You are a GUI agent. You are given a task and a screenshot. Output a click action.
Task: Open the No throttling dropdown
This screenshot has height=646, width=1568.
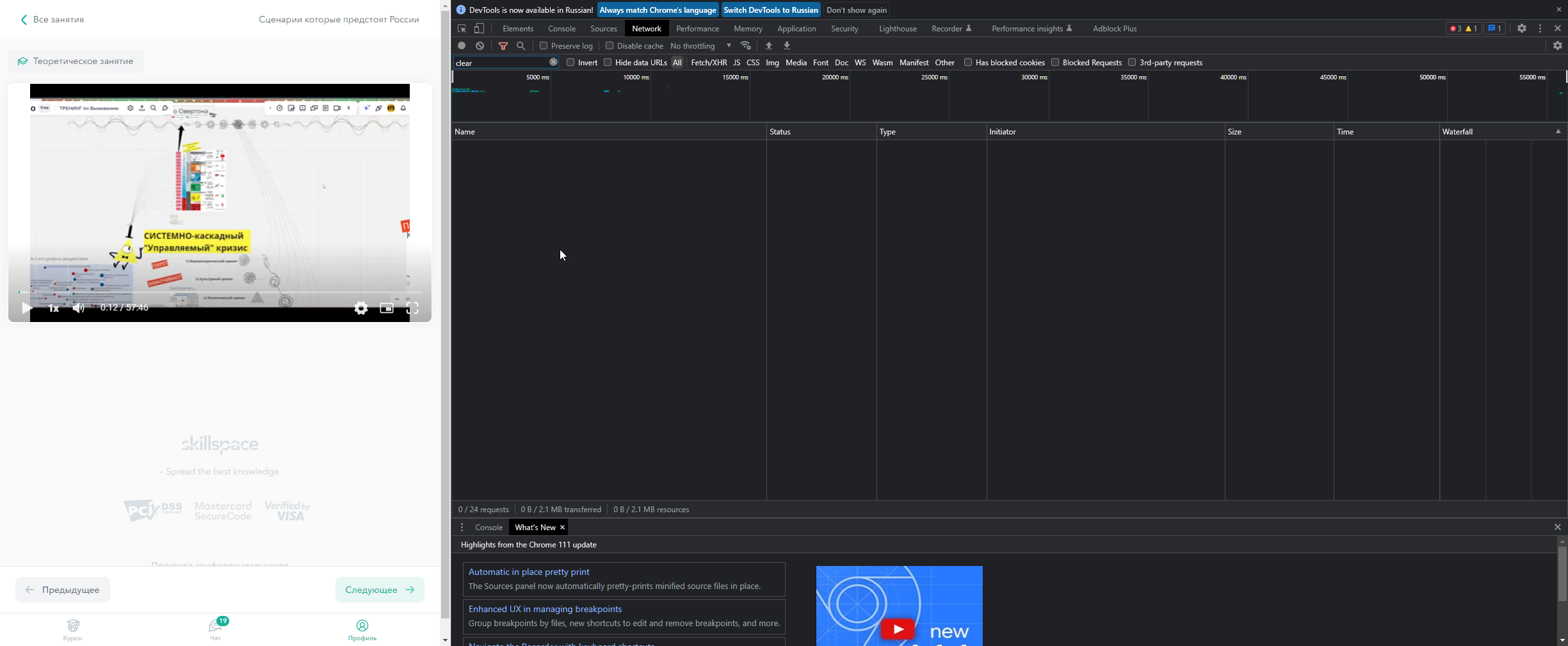(700, 46)
